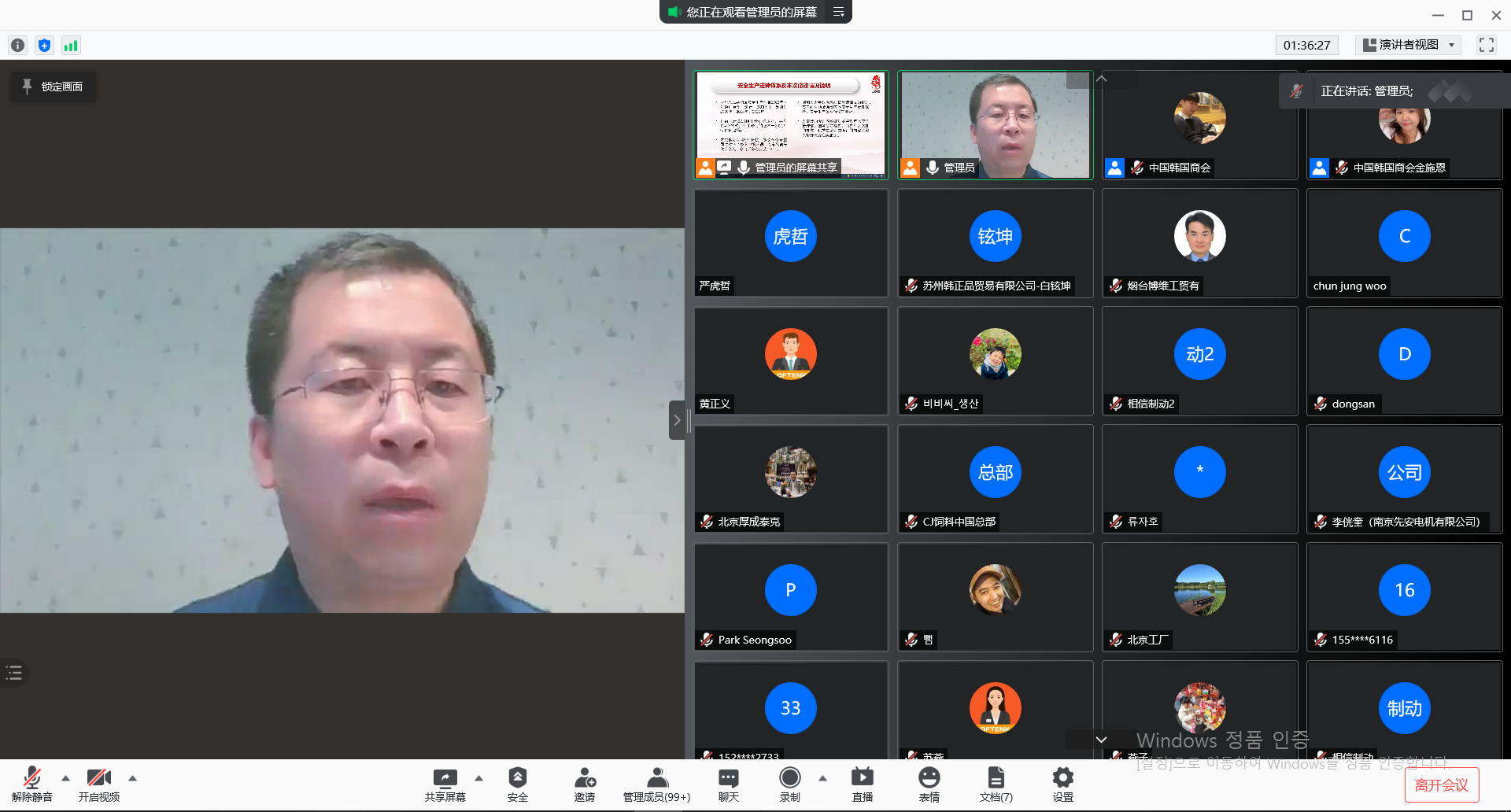Page the gallery up with top chevron
The height and width of the screenshot is (812, 1511).
(x=1102, y=79)
